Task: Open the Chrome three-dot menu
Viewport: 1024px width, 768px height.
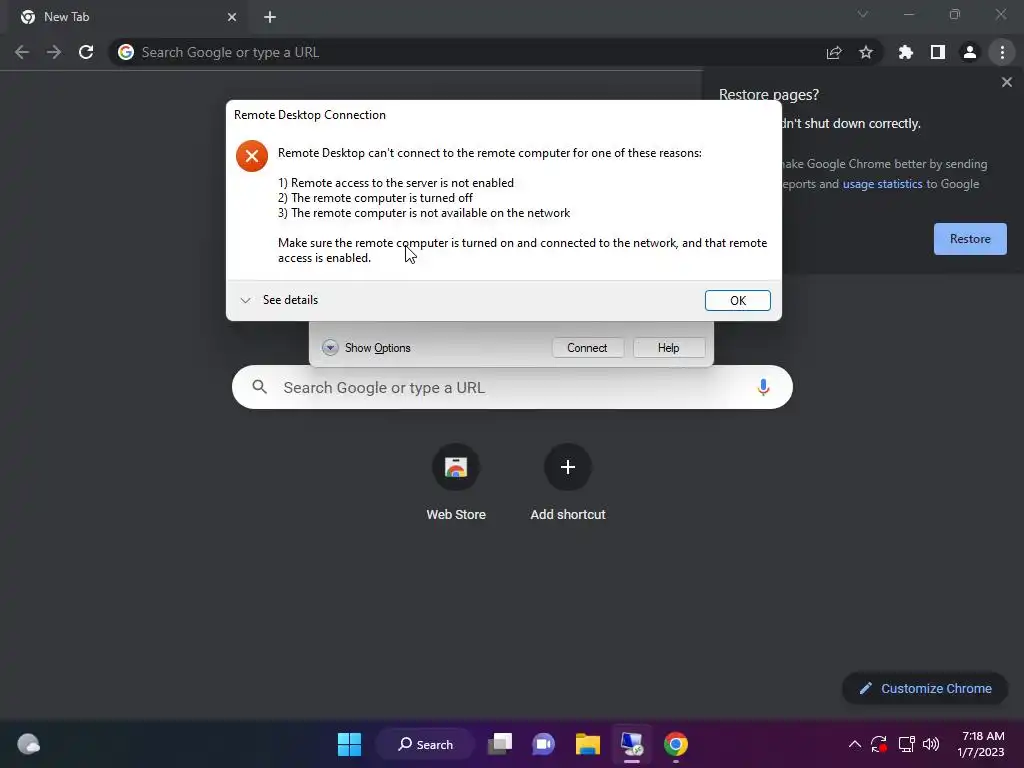Action: [x=1002, y=52]
